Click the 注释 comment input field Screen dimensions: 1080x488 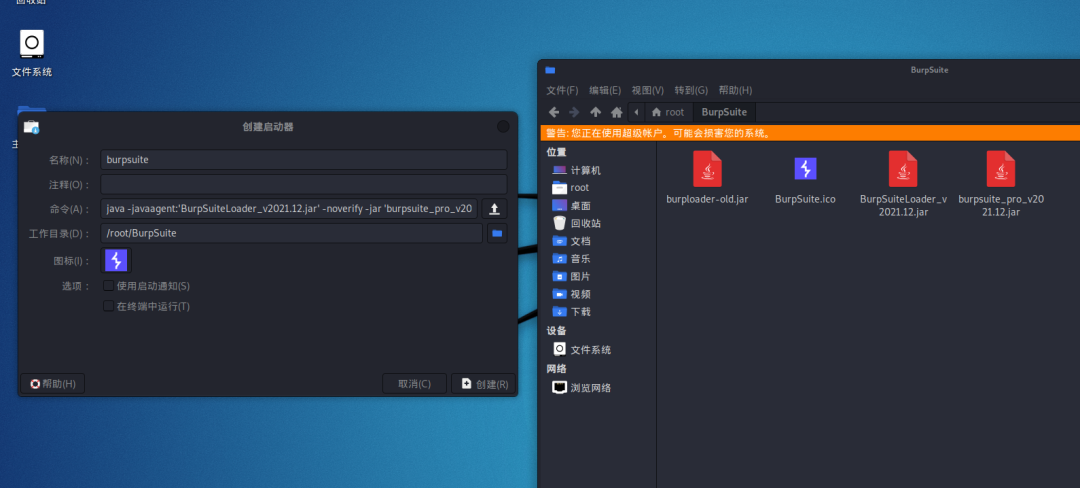click(x=304, y=184)
